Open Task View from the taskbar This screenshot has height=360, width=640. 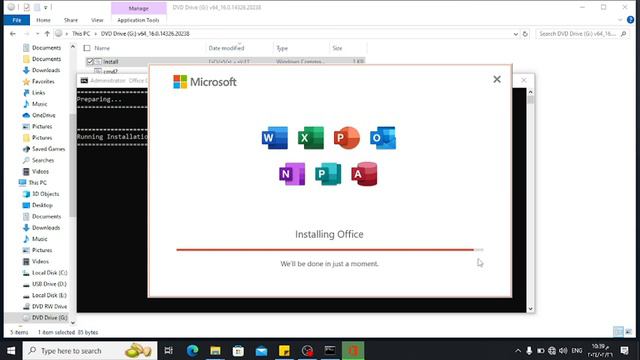click(168, 351)
